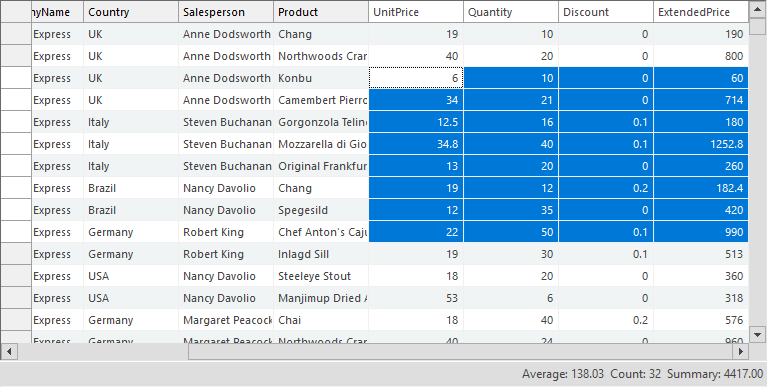The image size is (767, 387).
Task: Select the Mozzarella di Giovanni cell
Action: [320, 144]
